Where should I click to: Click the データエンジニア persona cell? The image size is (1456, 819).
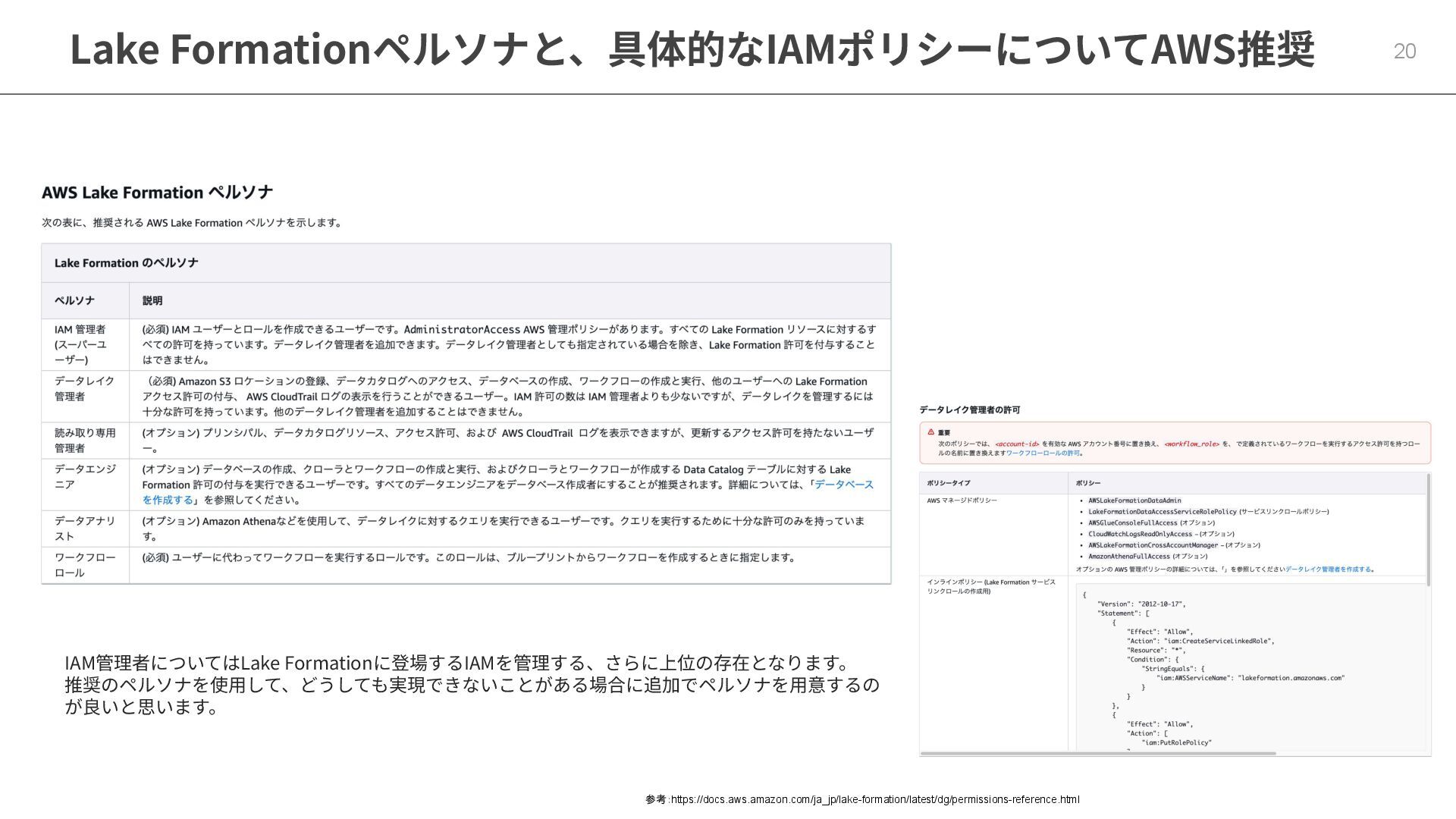(x=85, y=485)
